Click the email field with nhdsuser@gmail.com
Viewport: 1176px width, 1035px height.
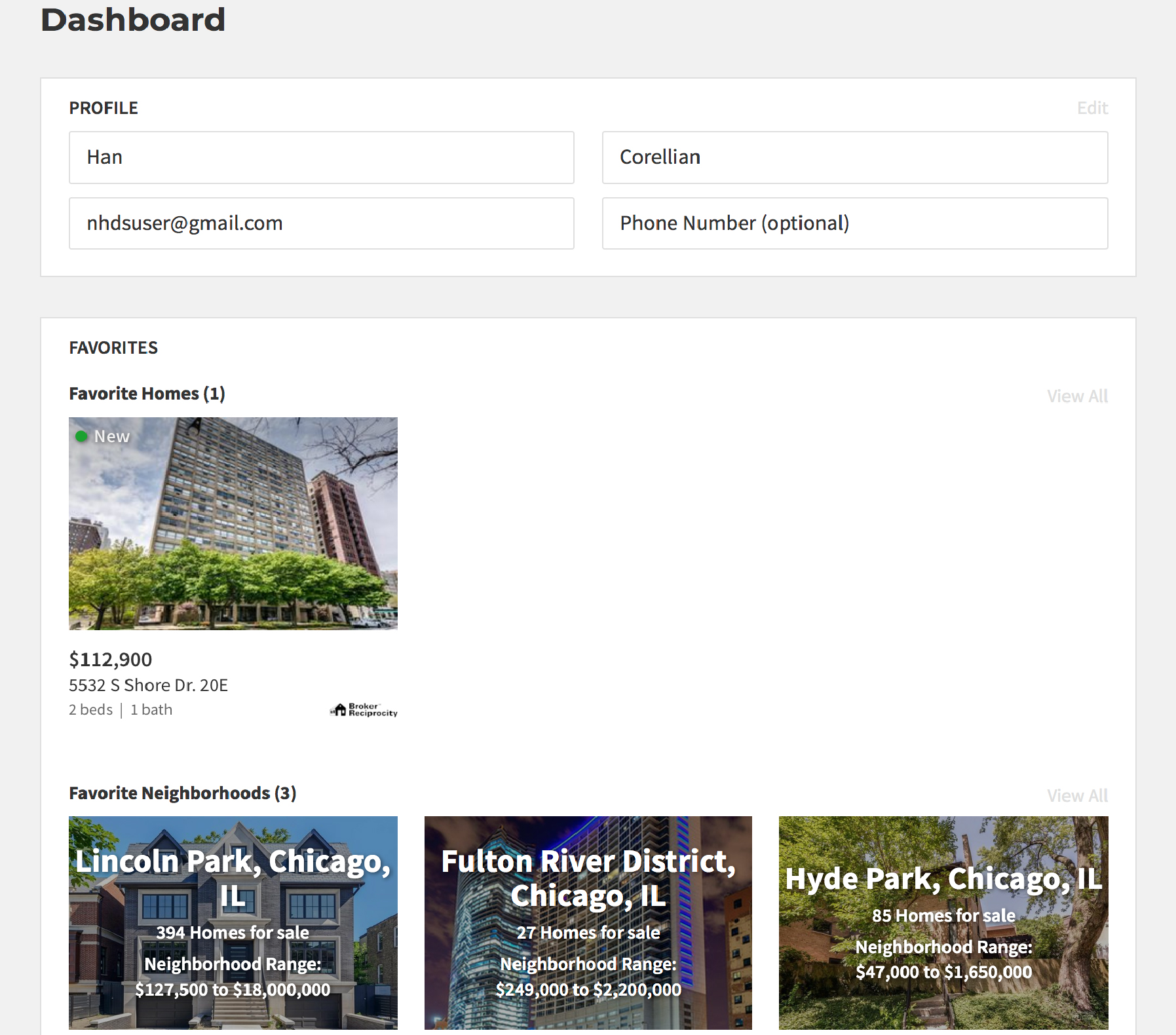(322, 223)
